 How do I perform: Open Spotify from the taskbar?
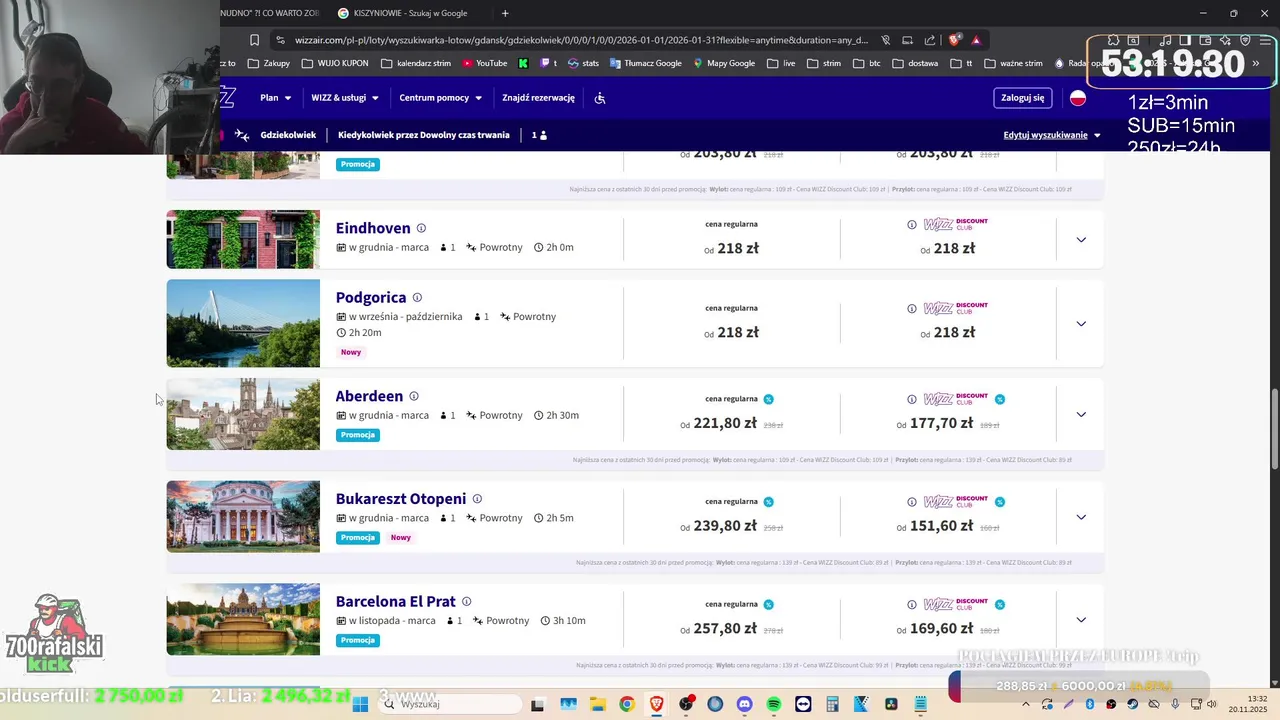(773, 704)
